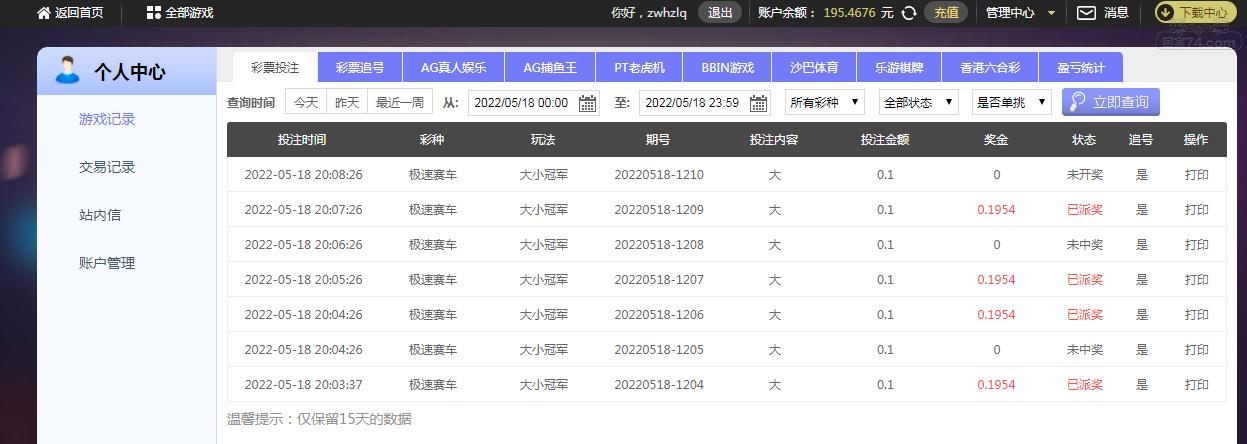Viewport: 1247px width, 444px height.
Task: Click 打印 for period 20220518-1206
Action: click(x=1196, y=315)
